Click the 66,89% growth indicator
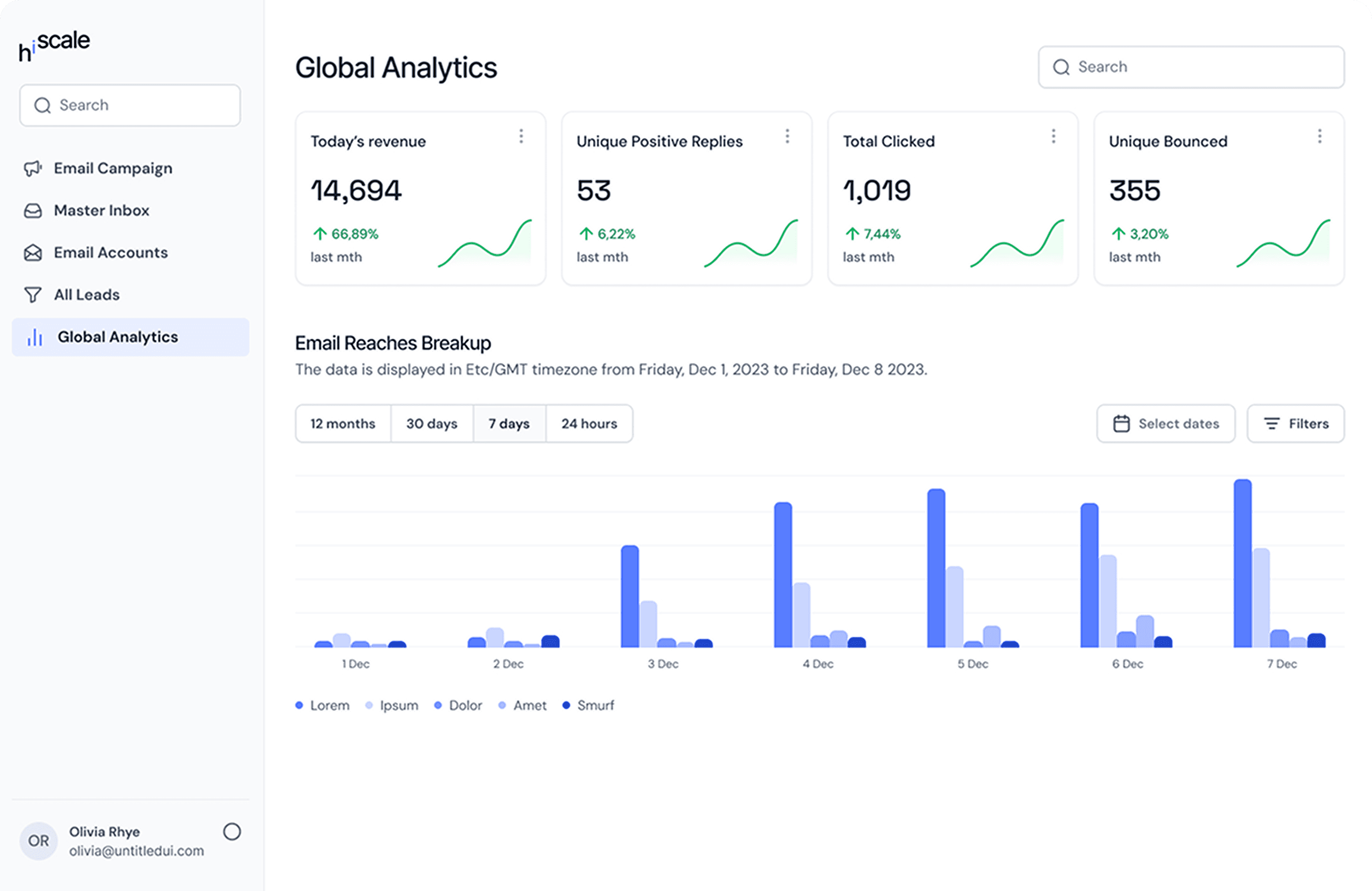The height and width of the screenshot is (891, 1372). [x=345, y=234]
